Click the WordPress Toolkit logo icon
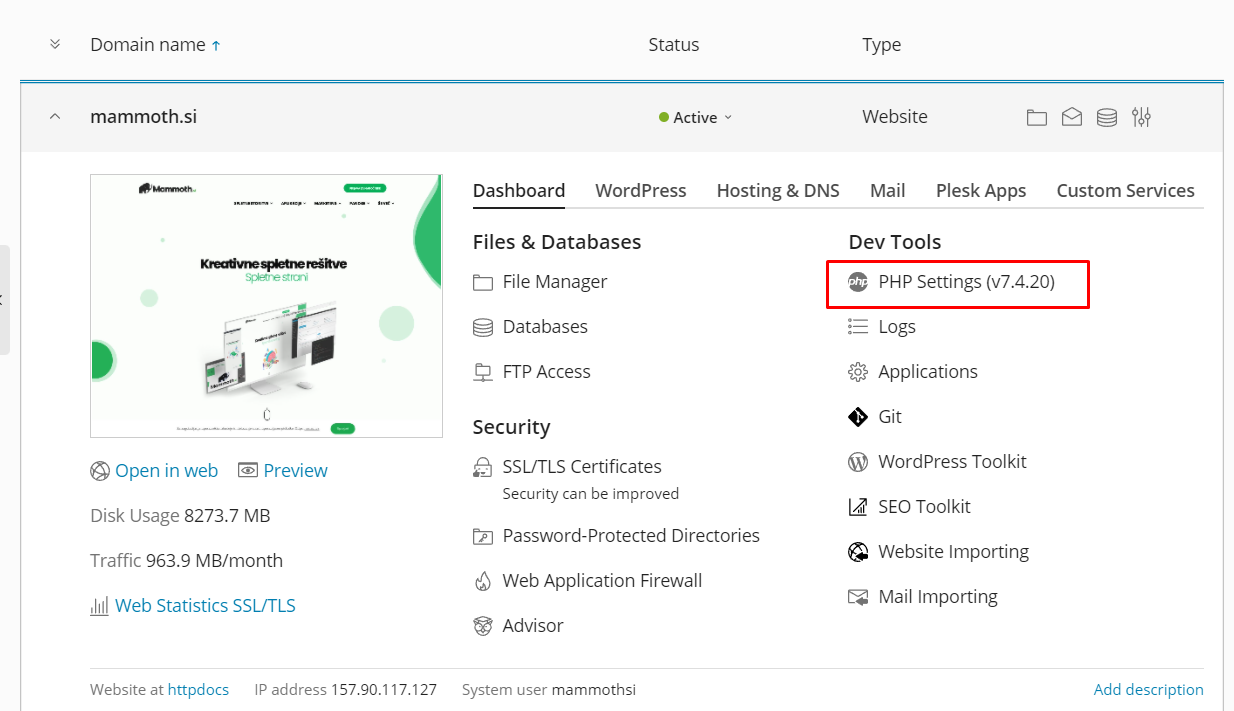Image resolution: width=1234 pixels, height=711 pixels. (858, 462)
